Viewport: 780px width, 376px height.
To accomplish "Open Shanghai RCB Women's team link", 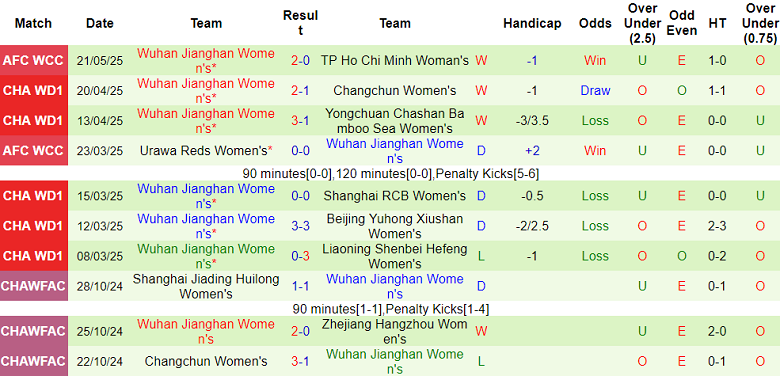I will pos(395,196).
